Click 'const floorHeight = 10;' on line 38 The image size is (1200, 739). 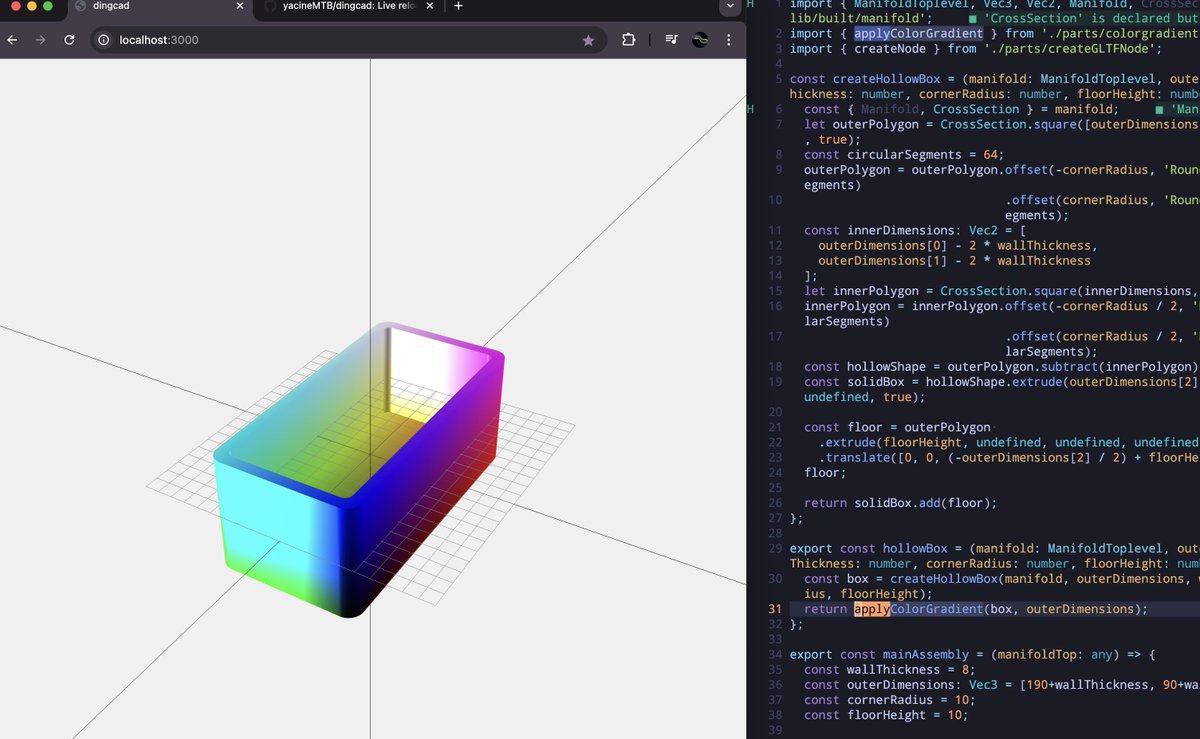click(x=886, y=715)
